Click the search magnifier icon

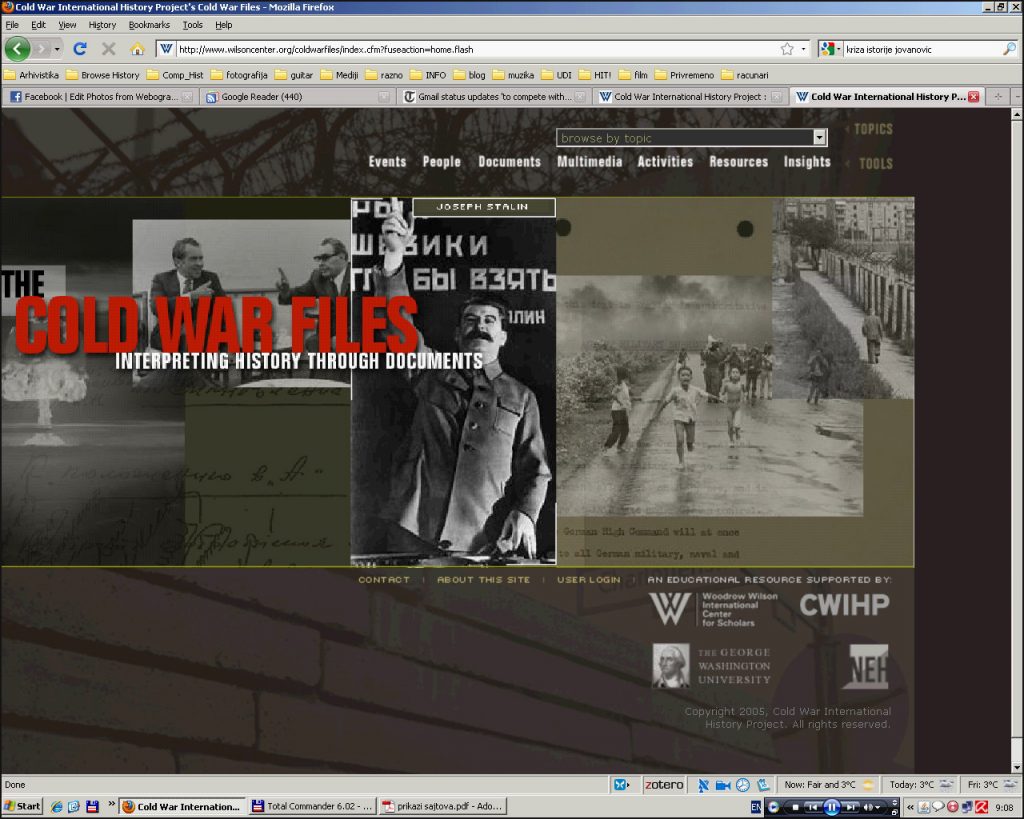[1009, 48]
